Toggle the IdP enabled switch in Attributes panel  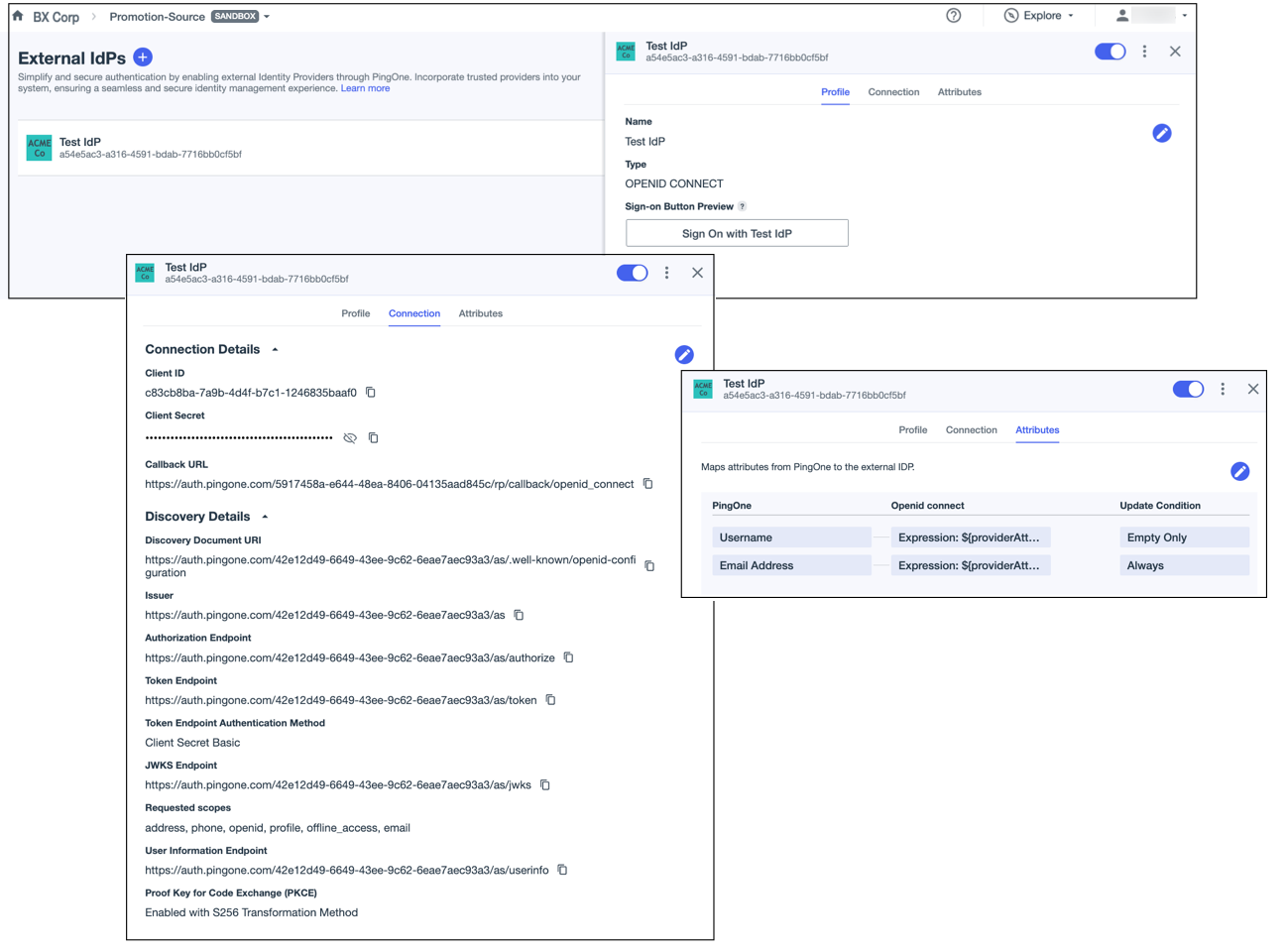pos(1188,390)
